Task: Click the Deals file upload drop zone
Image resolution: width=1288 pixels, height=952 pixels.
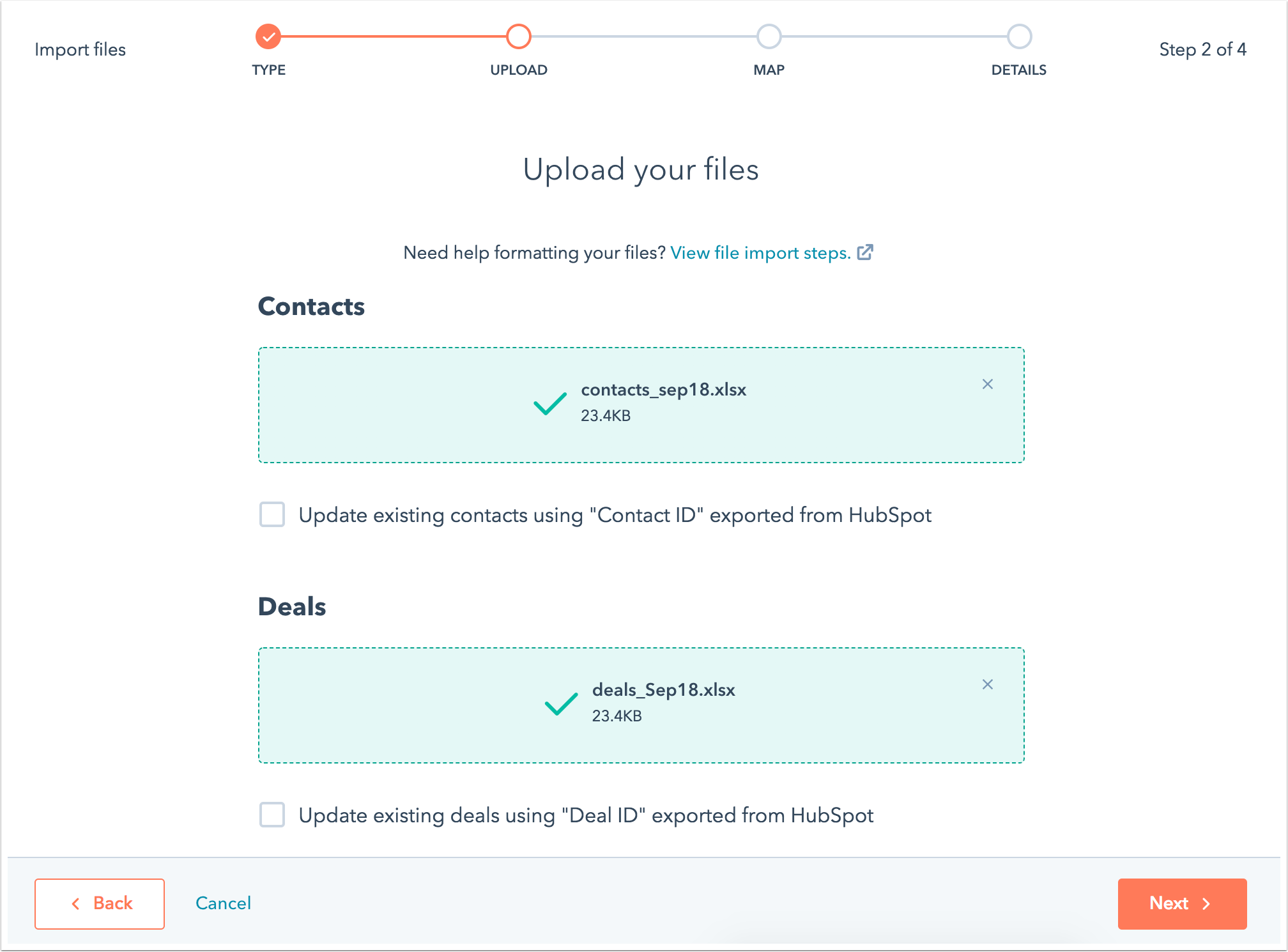Action: [x=641, y=705]
